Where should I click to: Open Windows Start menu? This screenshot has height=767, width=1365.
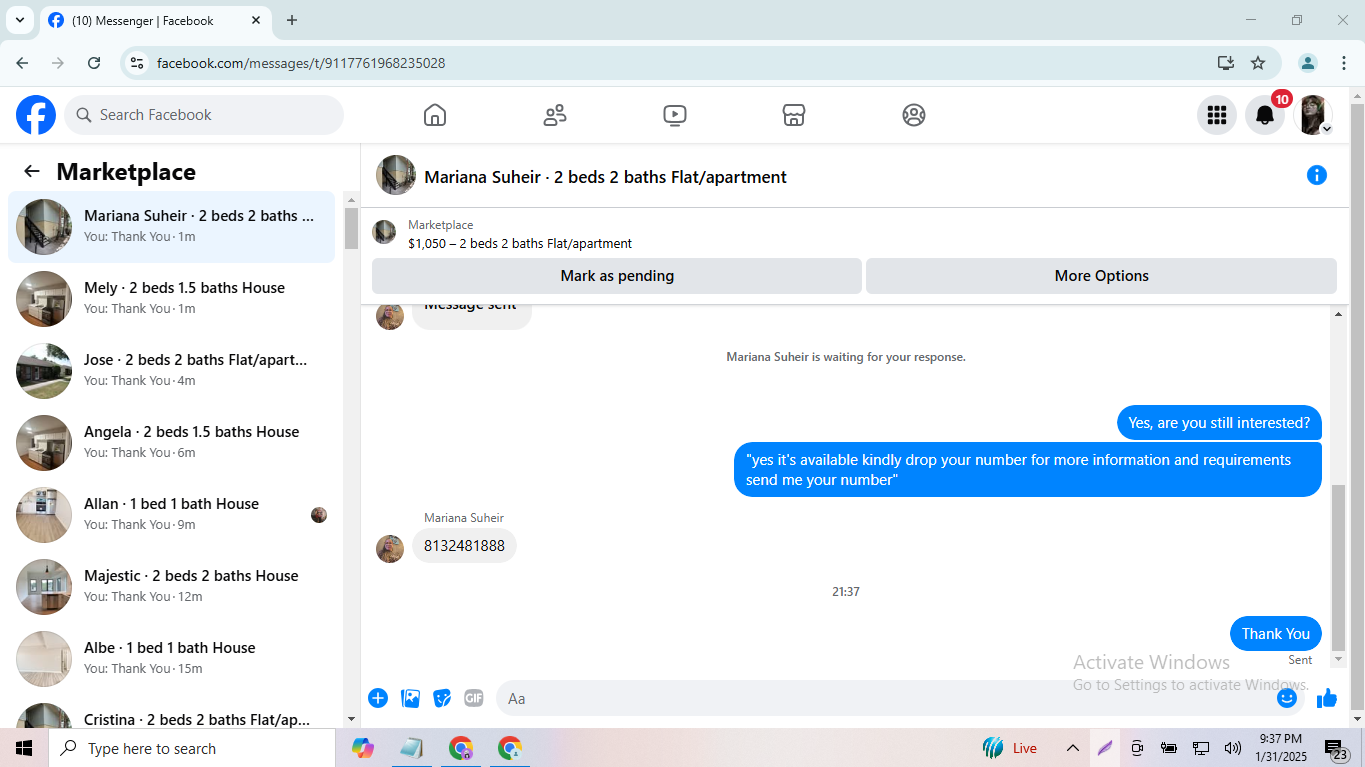23,748
